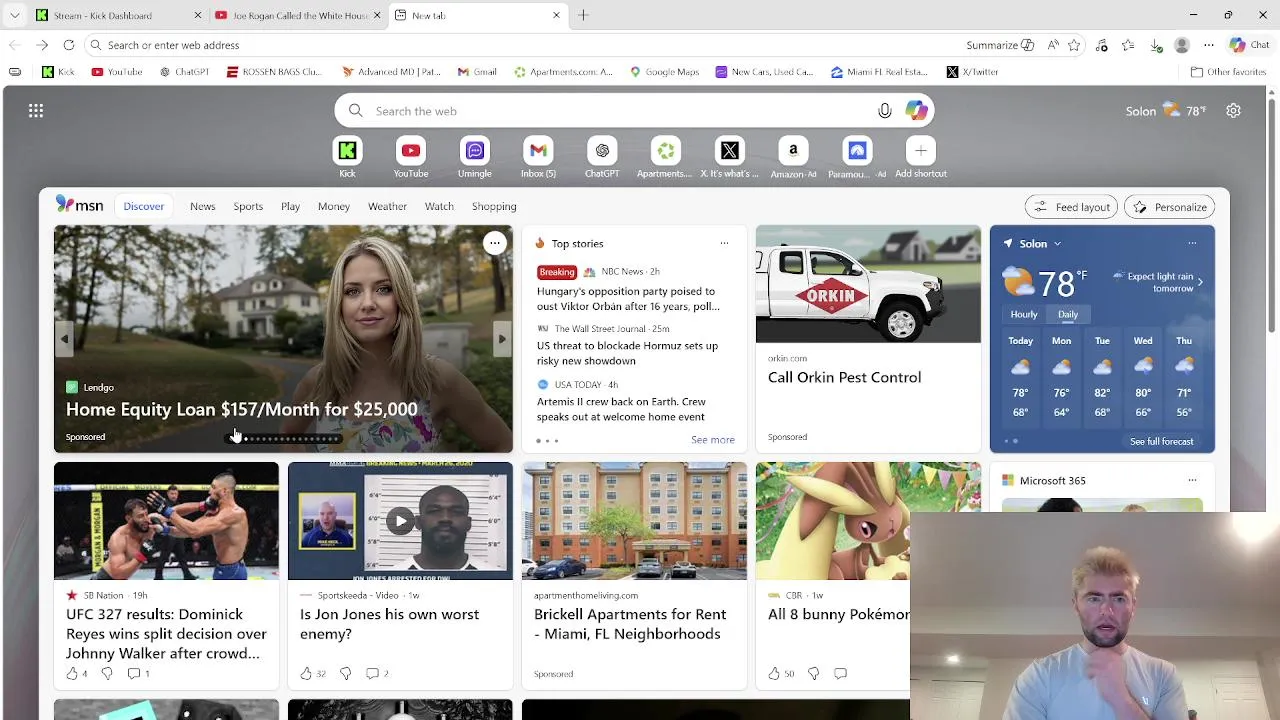Click Summarize in the address bar
The image size is (1280, 720).
pos(999,45)
